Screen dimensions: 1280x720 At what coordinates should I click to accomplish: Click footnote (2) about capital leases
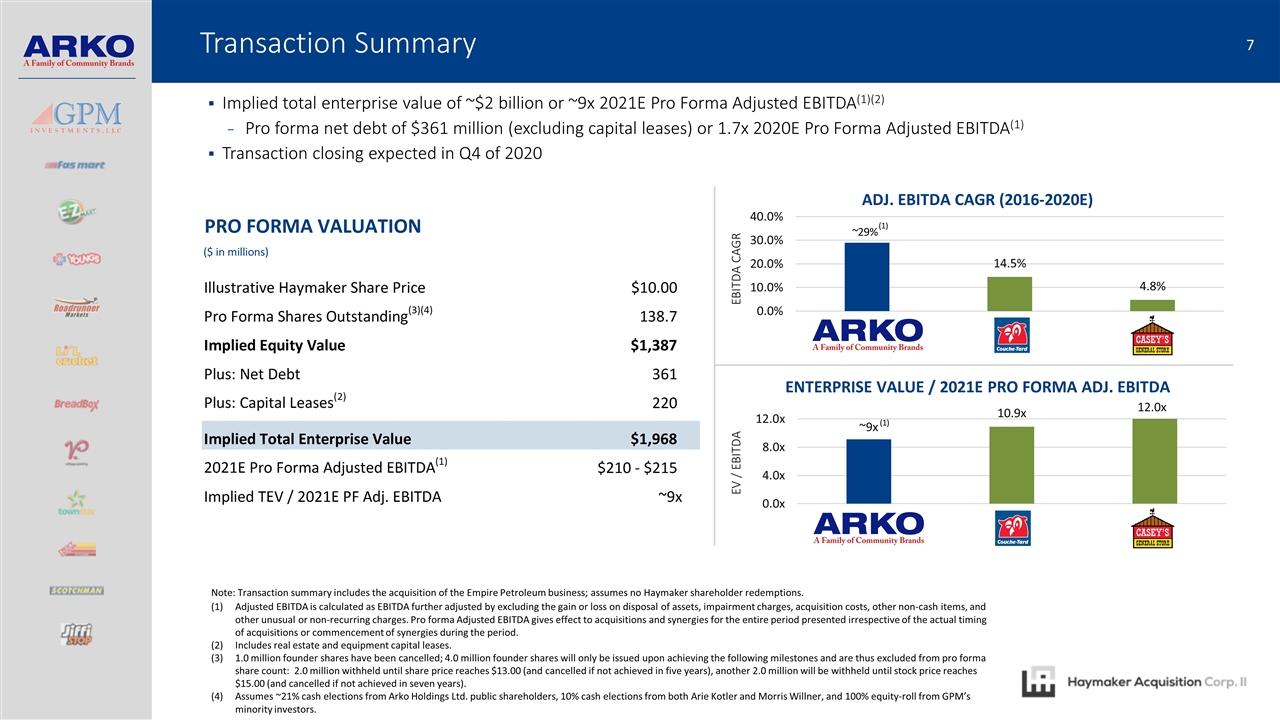(330, 644)
